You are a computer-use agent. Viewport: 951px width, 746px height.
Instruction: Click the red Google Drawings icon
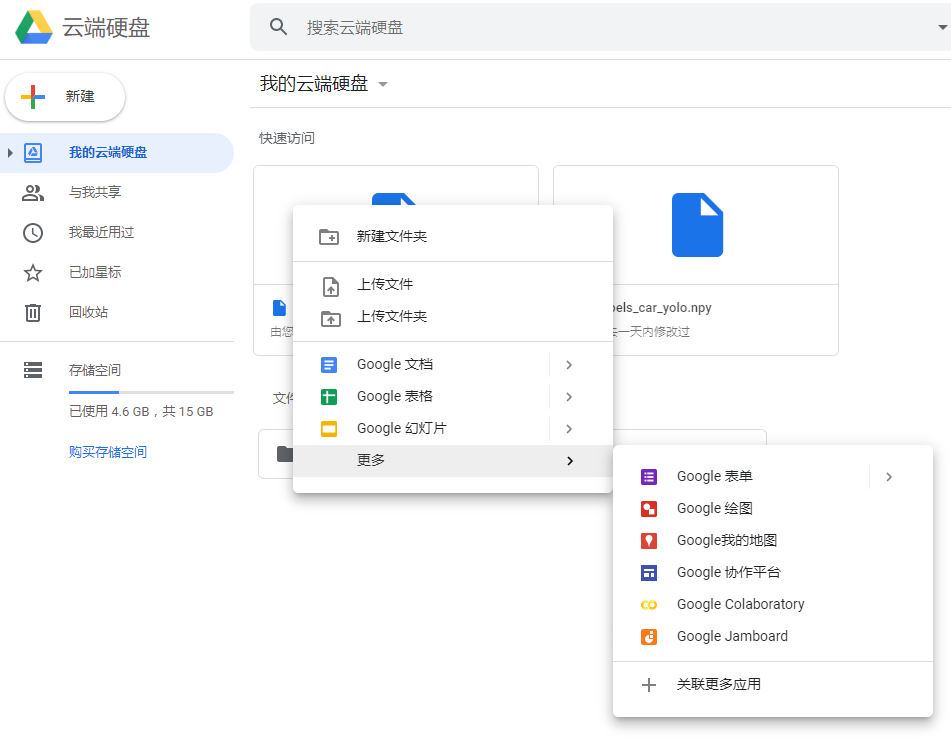[649, 509]
